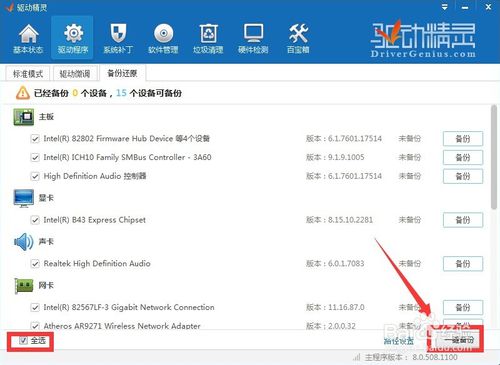Click version text 9.1.9.1005
The height and width of the screenshot is (365, 500).
(x=346, y=157)
